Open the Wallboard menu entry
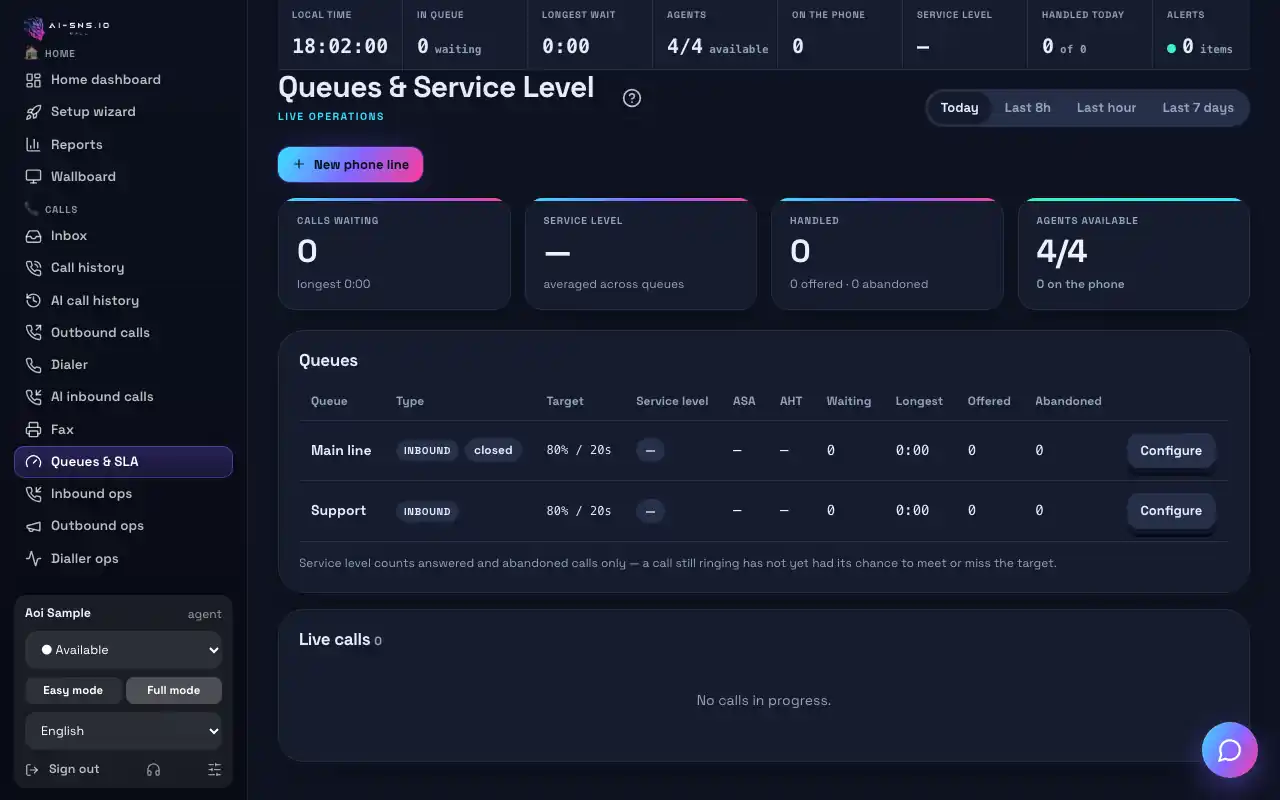Screen dimensions: 1280x800 tap(124, 177)
